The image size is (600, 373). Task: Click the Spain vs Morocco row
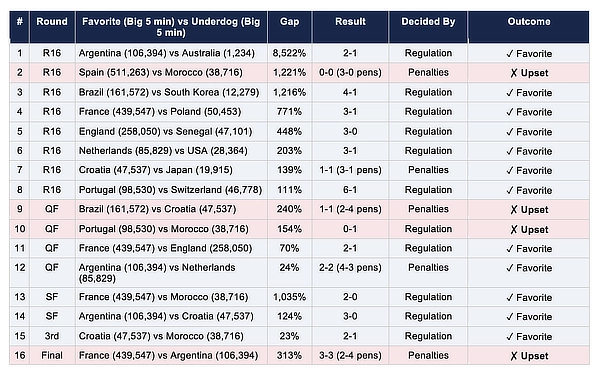(x=299, y=73)
